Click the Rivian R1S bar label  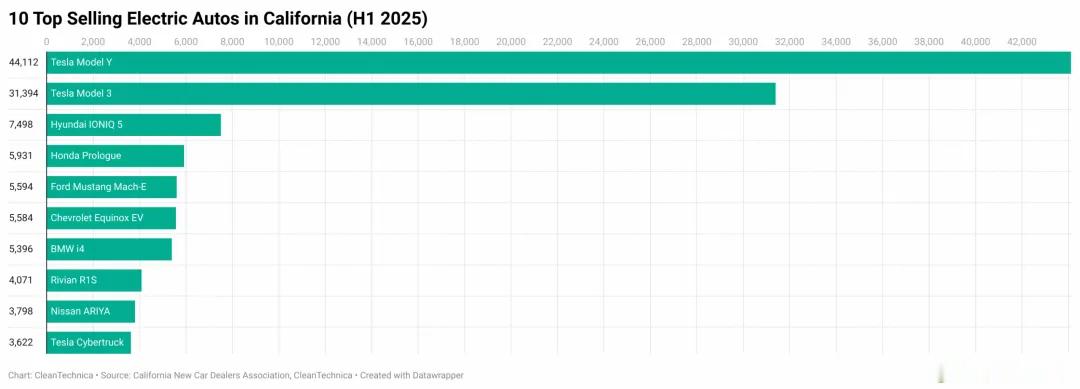pyautogui.click(x=74, y=280)
